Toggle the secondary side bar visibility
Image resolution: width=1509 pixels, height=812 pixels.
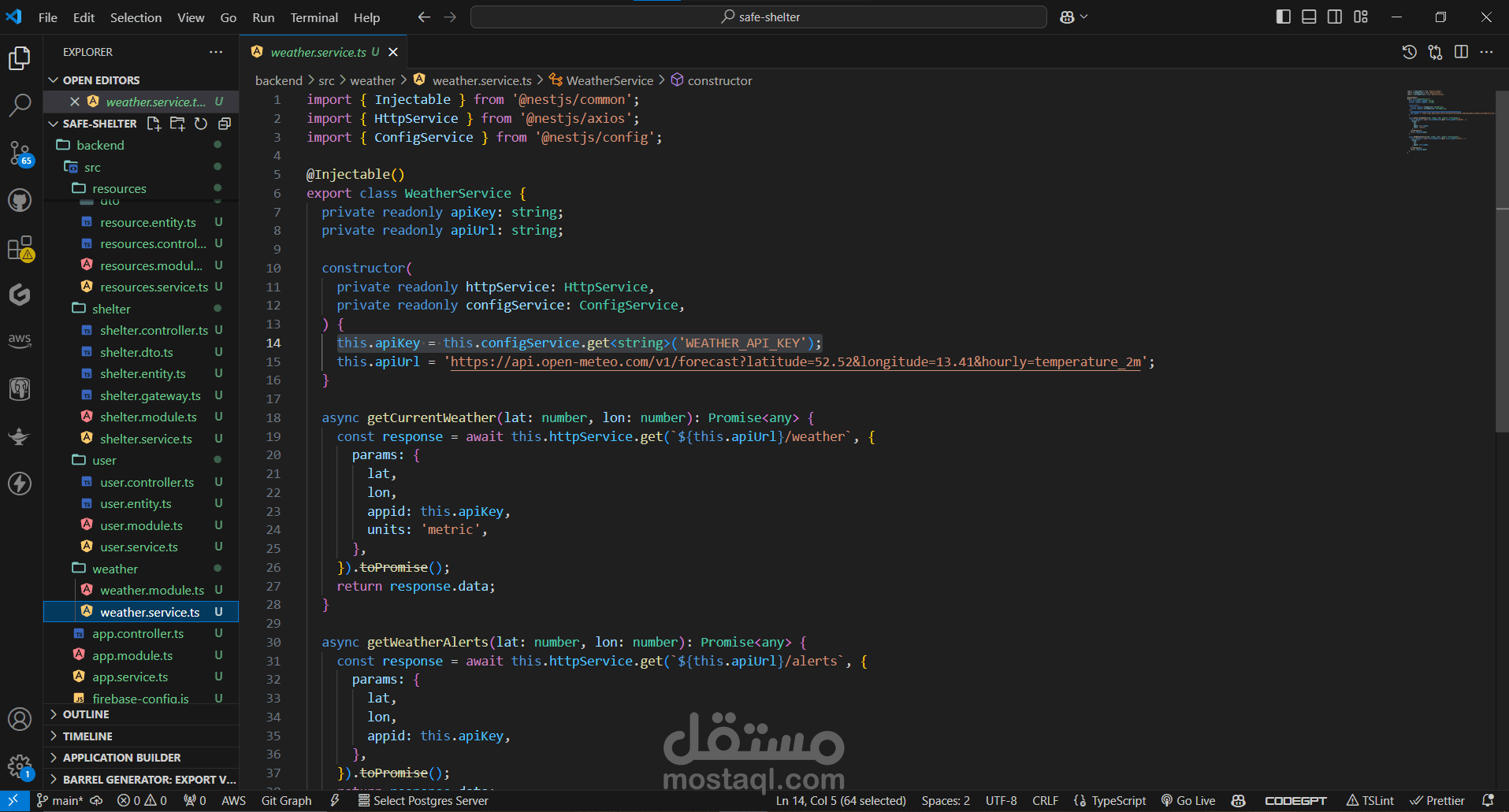pyautogui.click(x=1335, y=17)
